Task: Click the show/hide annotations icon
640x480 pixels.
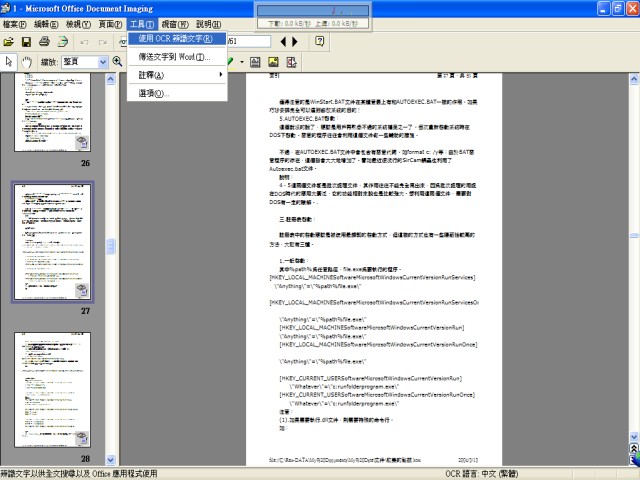Action: 291,62
